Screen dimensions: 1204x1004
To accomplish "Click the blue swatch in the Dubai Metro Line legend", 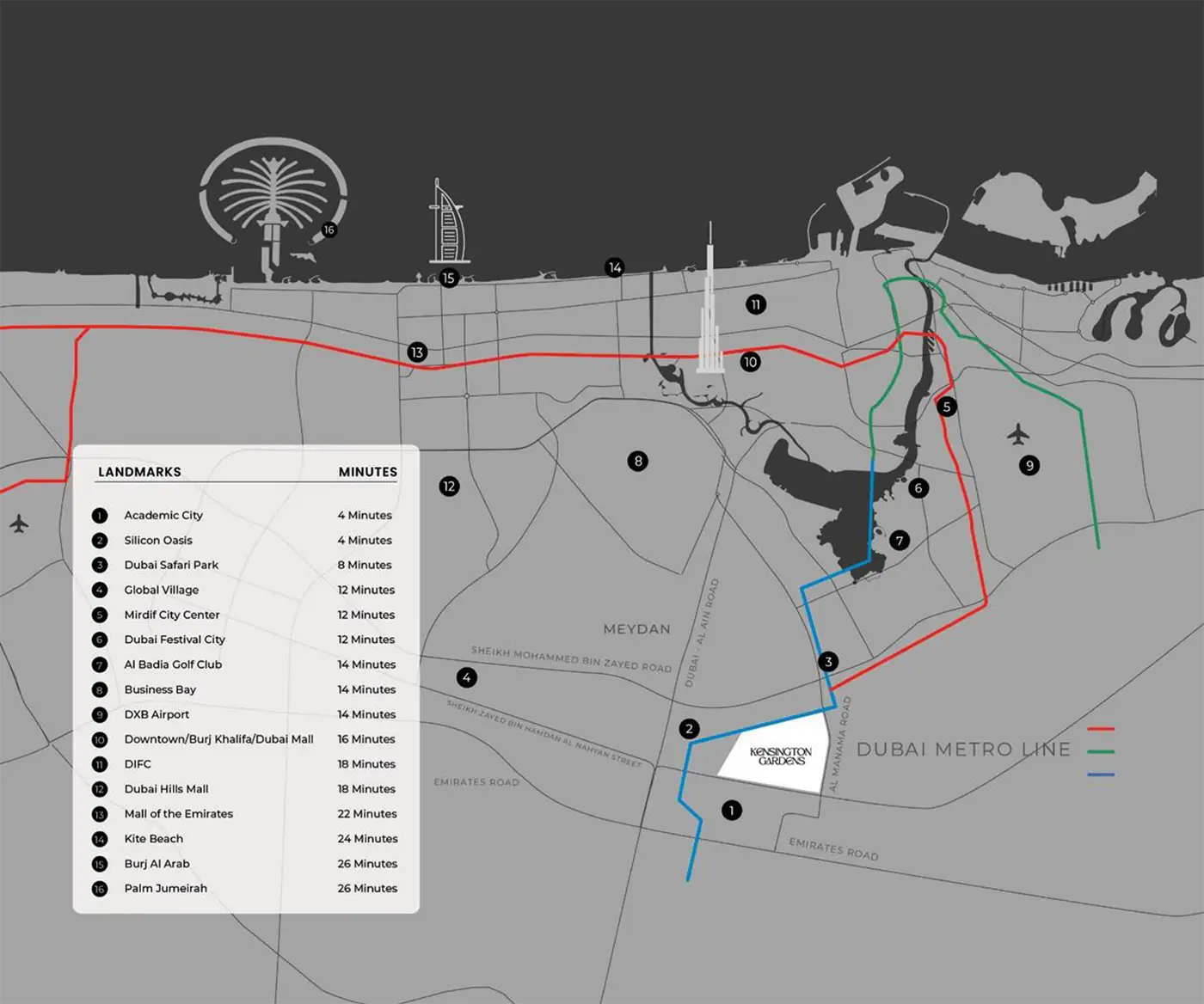I will click(1101, 774).
